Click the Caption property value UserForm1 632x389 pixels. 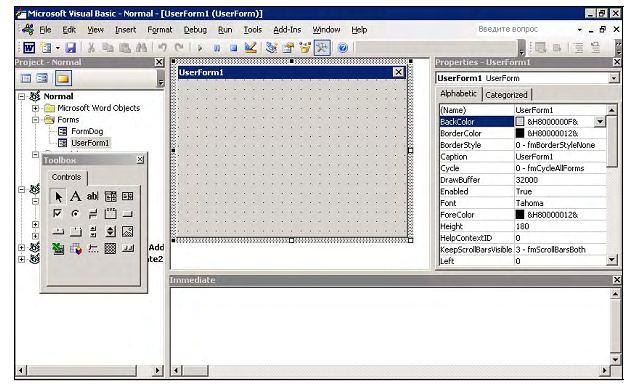click(560, 156)
